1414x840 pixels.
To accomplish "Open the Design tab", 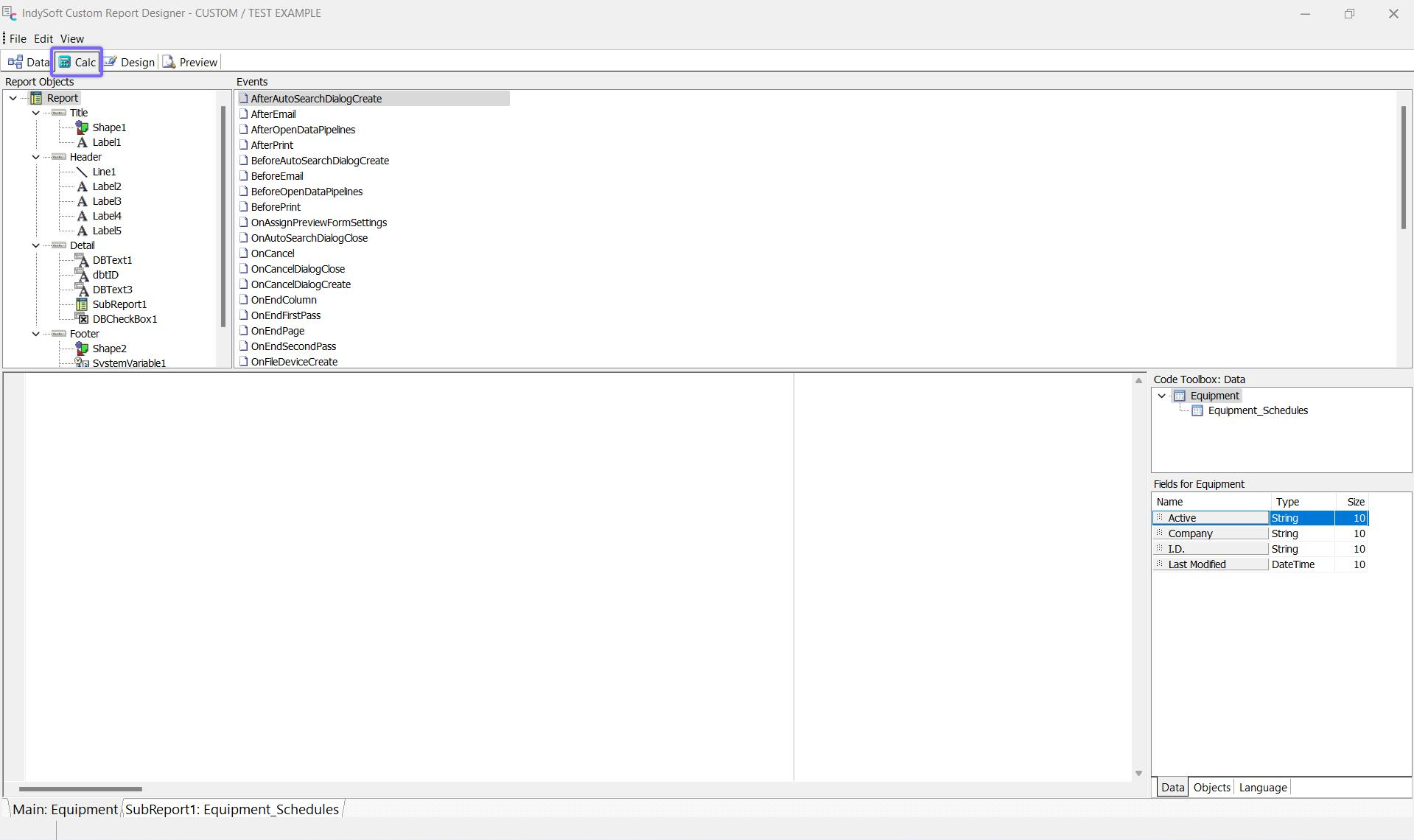I will pyautogui.click(x=130, y=63).
